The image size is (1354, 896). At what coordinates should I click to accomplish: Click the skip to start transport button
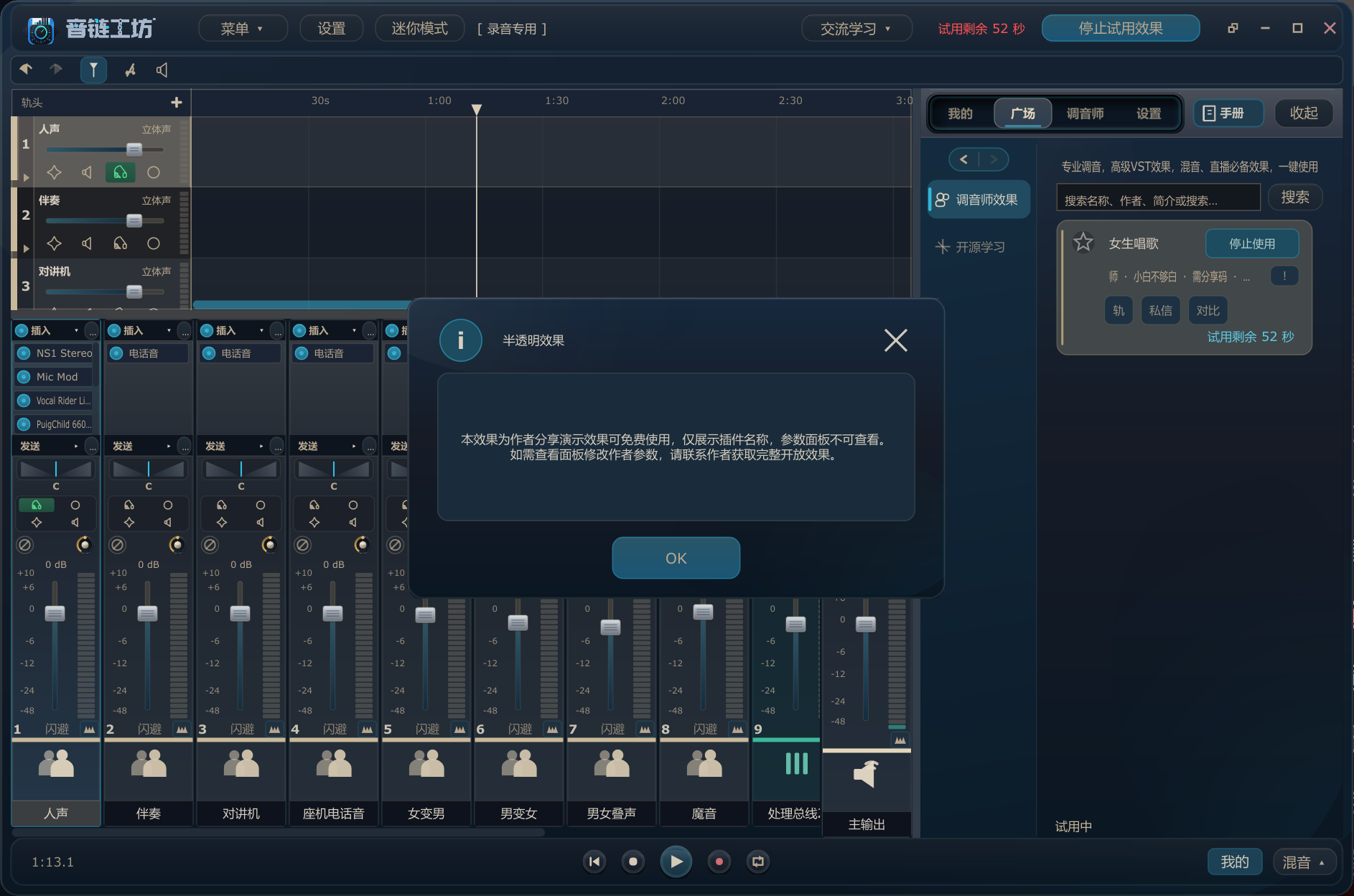point(594,862)
